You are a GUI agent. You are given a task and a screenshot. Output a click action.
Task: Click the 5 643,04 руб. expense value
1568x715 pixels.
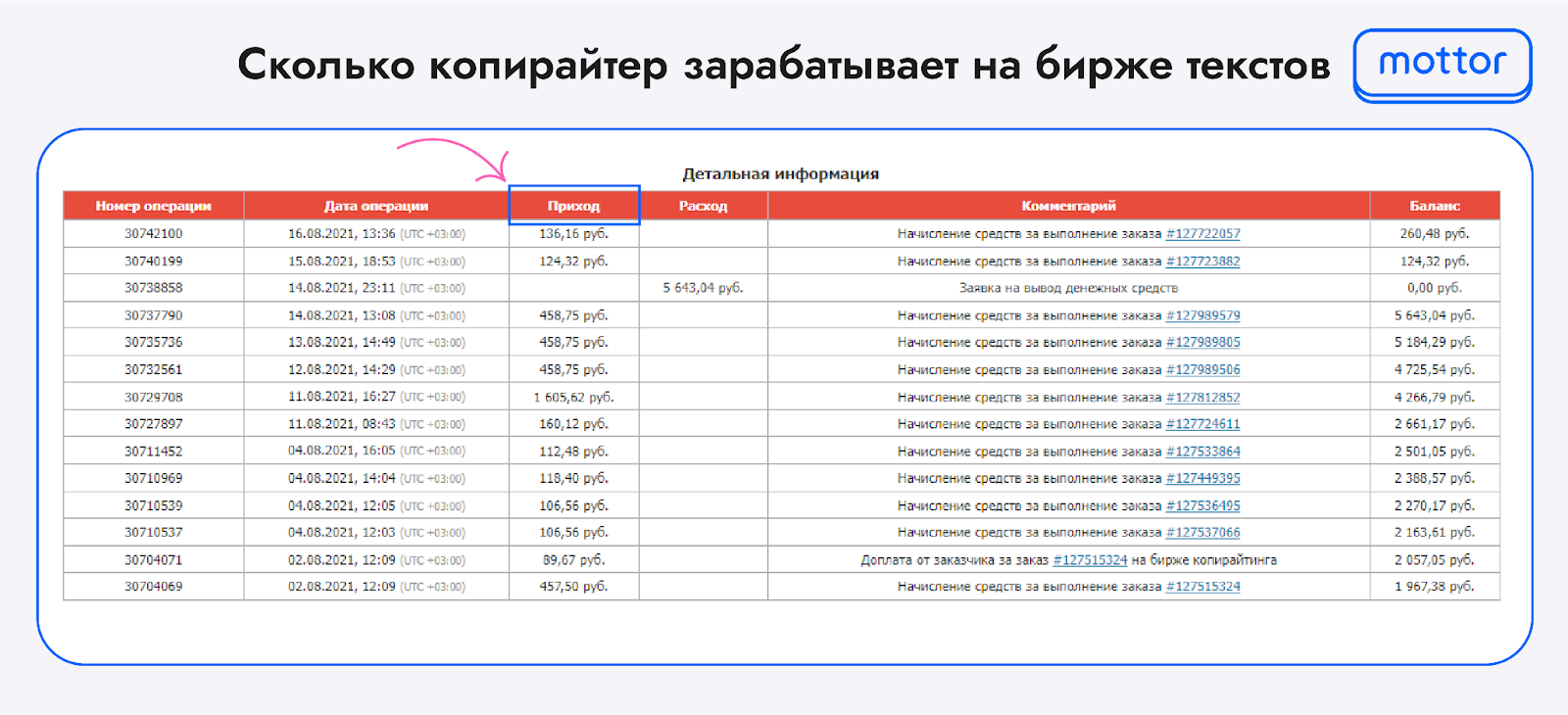703,288
